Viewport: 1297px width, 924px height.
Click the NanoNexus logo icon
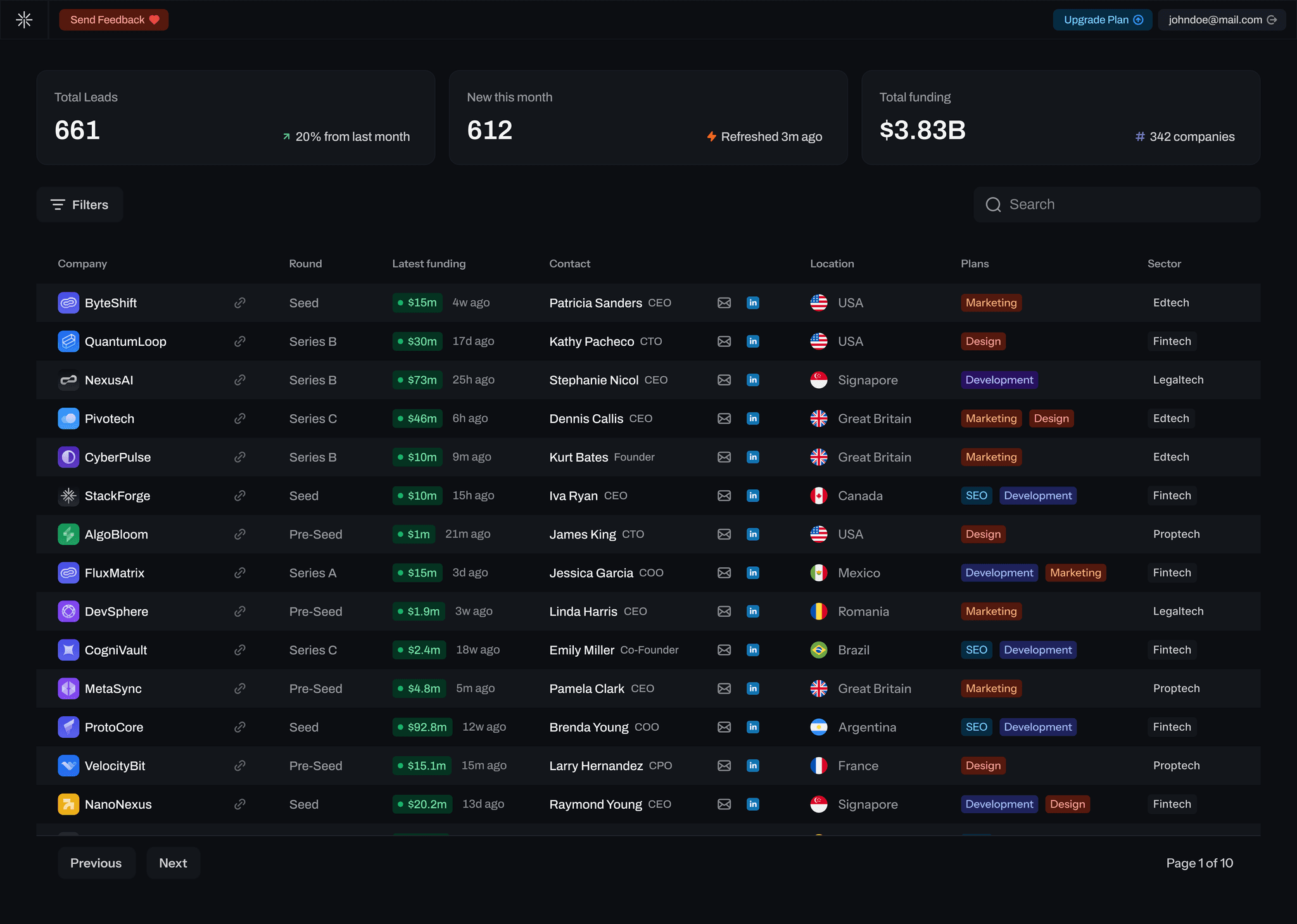click(68, 804)
